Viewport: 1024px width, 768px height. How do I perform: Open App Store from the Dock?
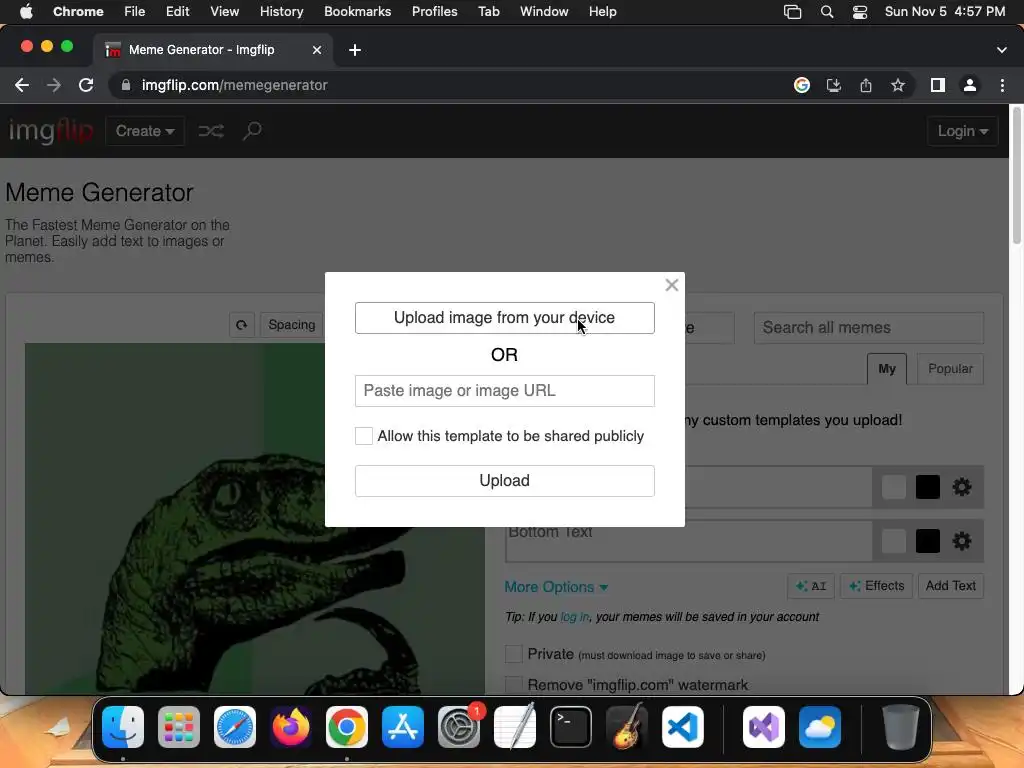point(403,727)
